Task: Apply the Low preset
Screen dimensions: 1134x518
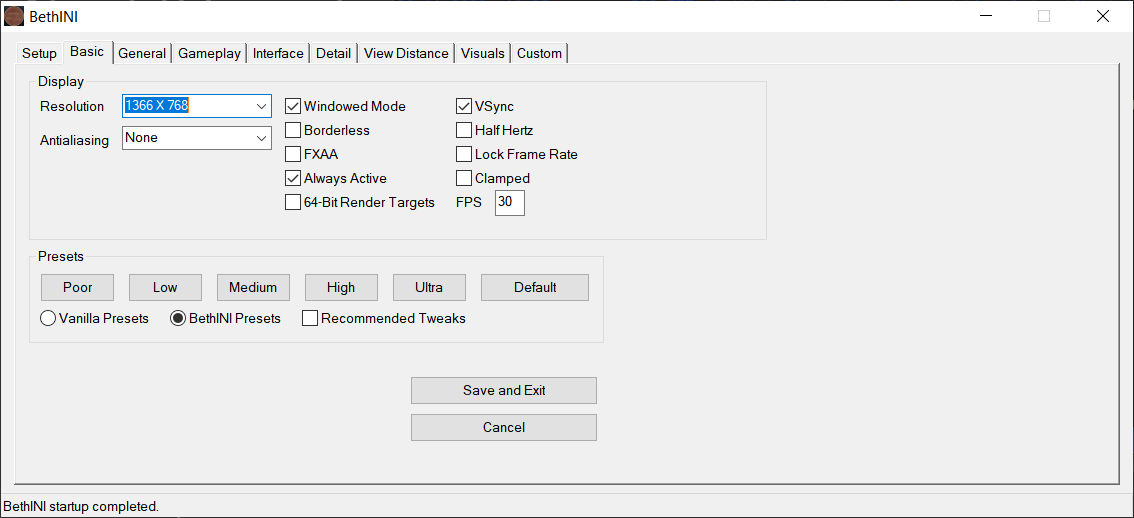Action: click(x=165, y=287)
